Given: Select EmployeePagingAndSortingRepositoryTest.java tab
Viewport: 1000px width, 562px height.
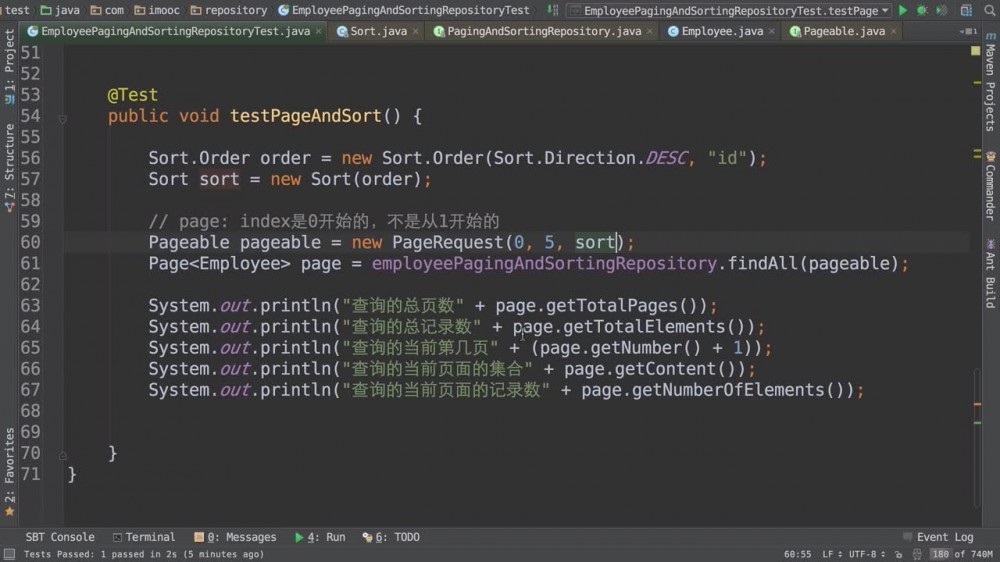Looking at the screenshot, I should coord(175,31).
